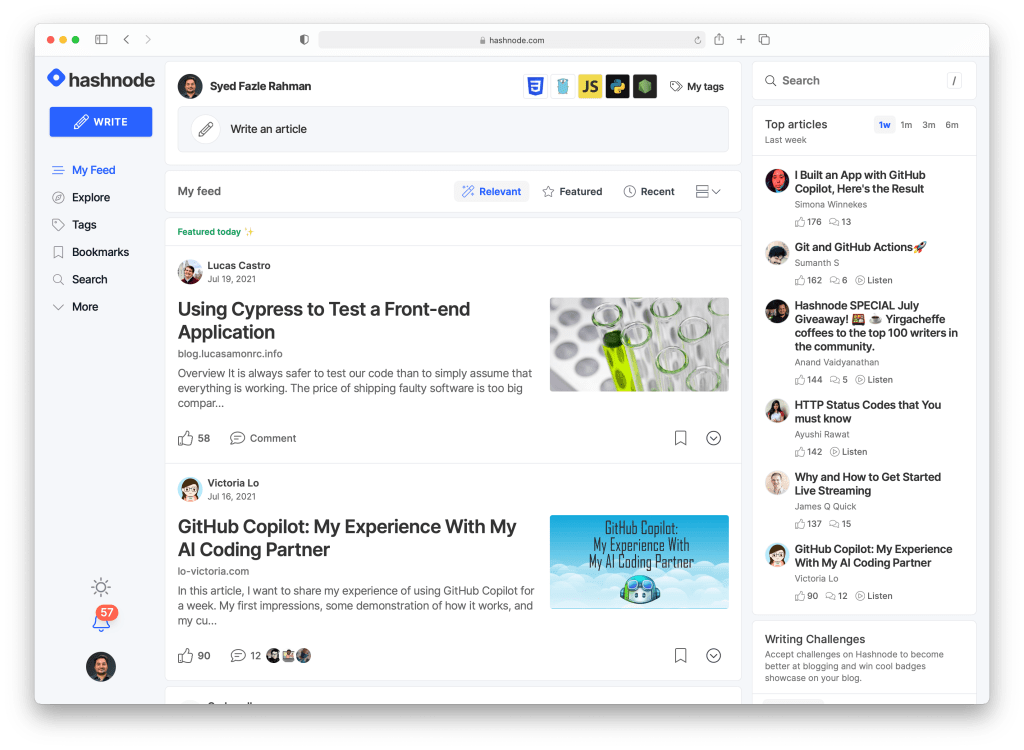The height and width of the screenshot is (750, 1024).
Task: Open notifications bell with 57 badge
Action: [101, 619]
